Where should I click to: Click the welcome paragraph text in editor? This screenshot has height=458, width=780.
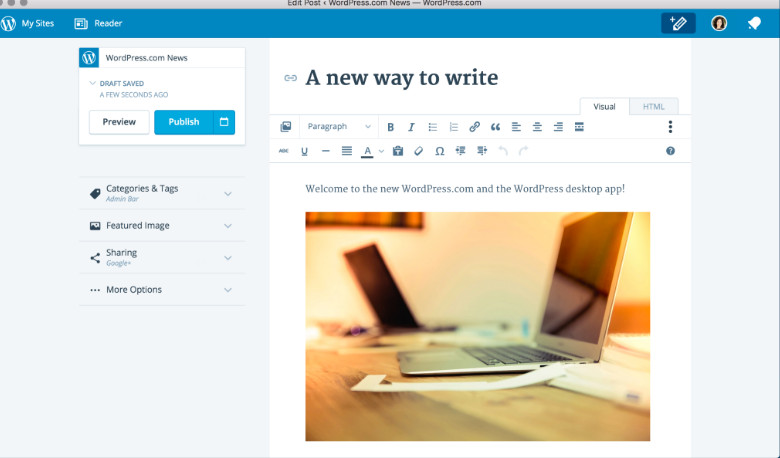coord(465,189)
